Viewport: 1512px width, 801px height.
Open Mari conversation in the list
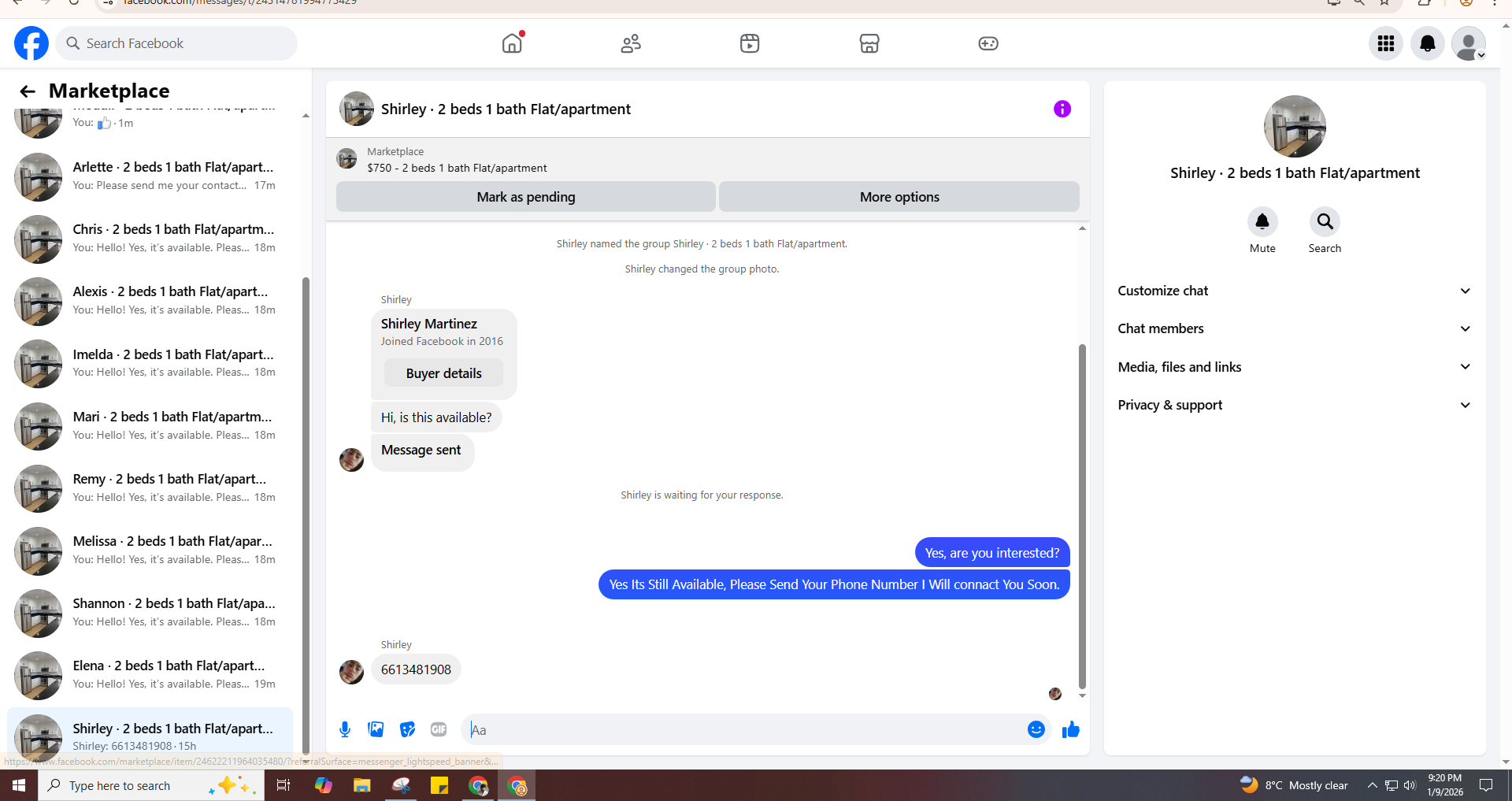[x=150, y=426]
